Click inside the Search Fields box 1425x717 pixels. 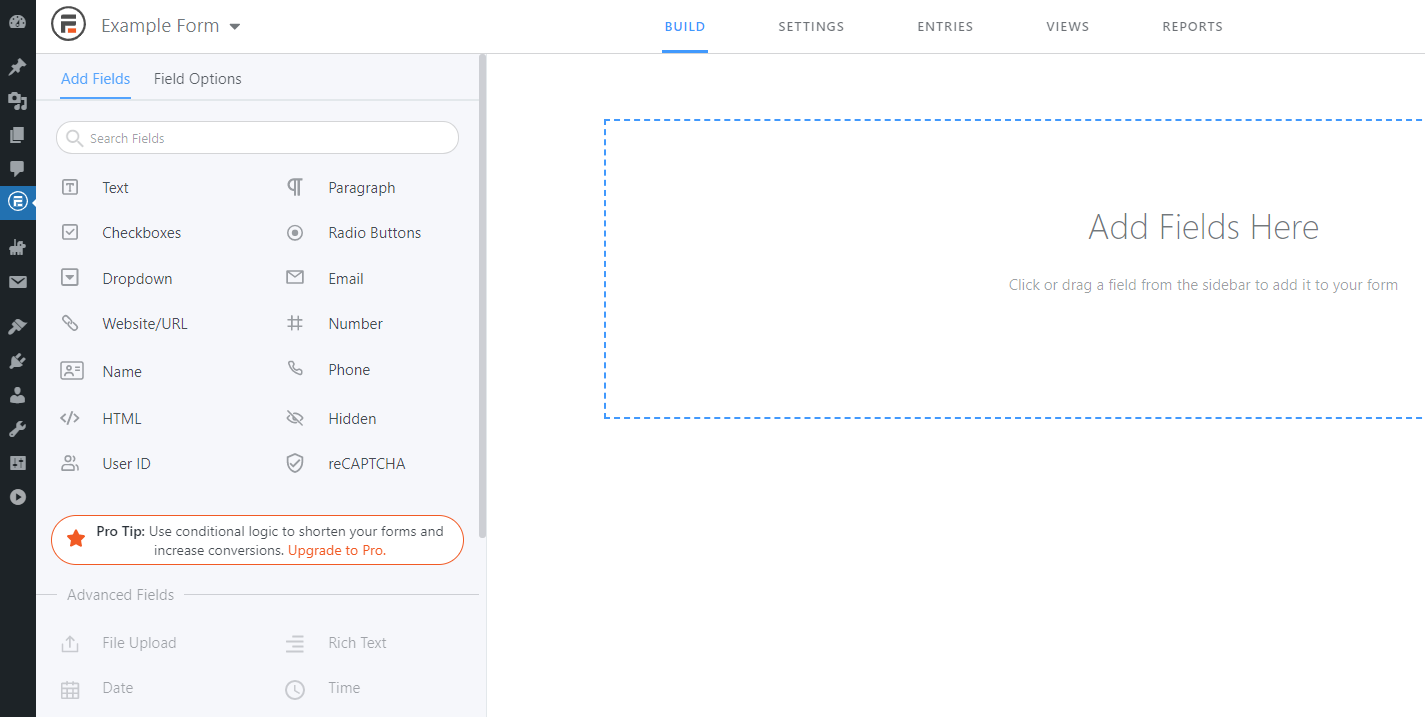(257, 137)
